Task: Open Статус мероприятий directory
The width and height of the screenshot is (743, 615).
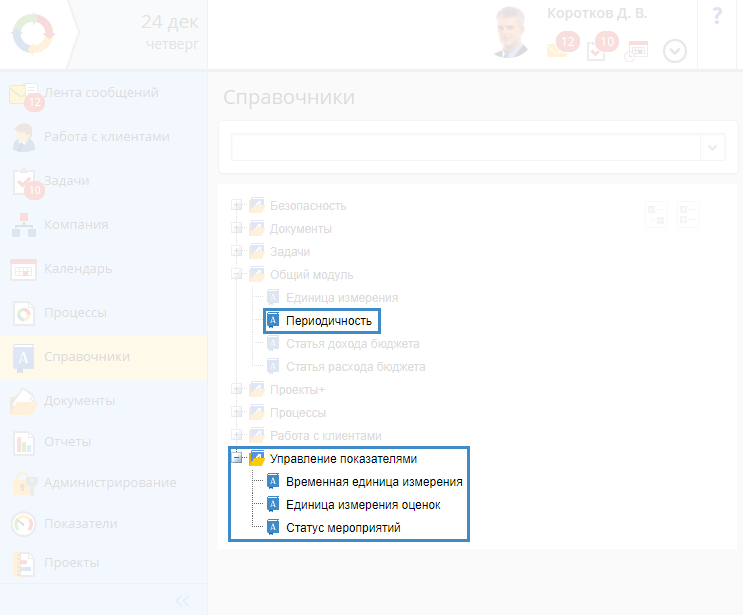Action: pyautogui.click(x=343, y=527)
